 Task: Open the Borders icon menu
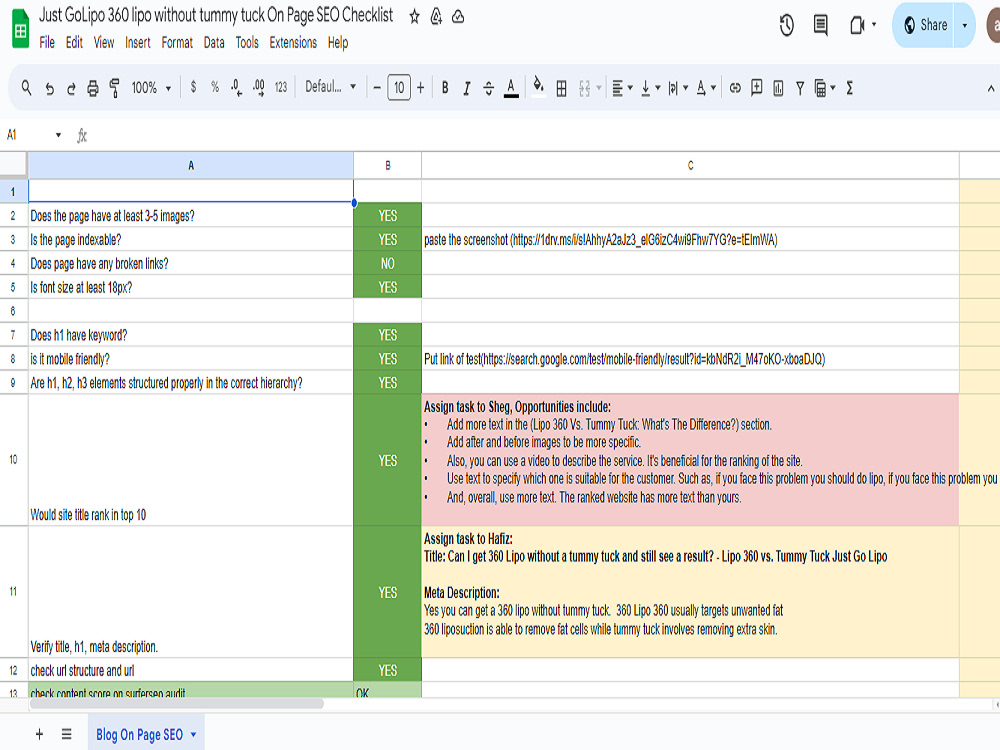(x=561, y=88)
